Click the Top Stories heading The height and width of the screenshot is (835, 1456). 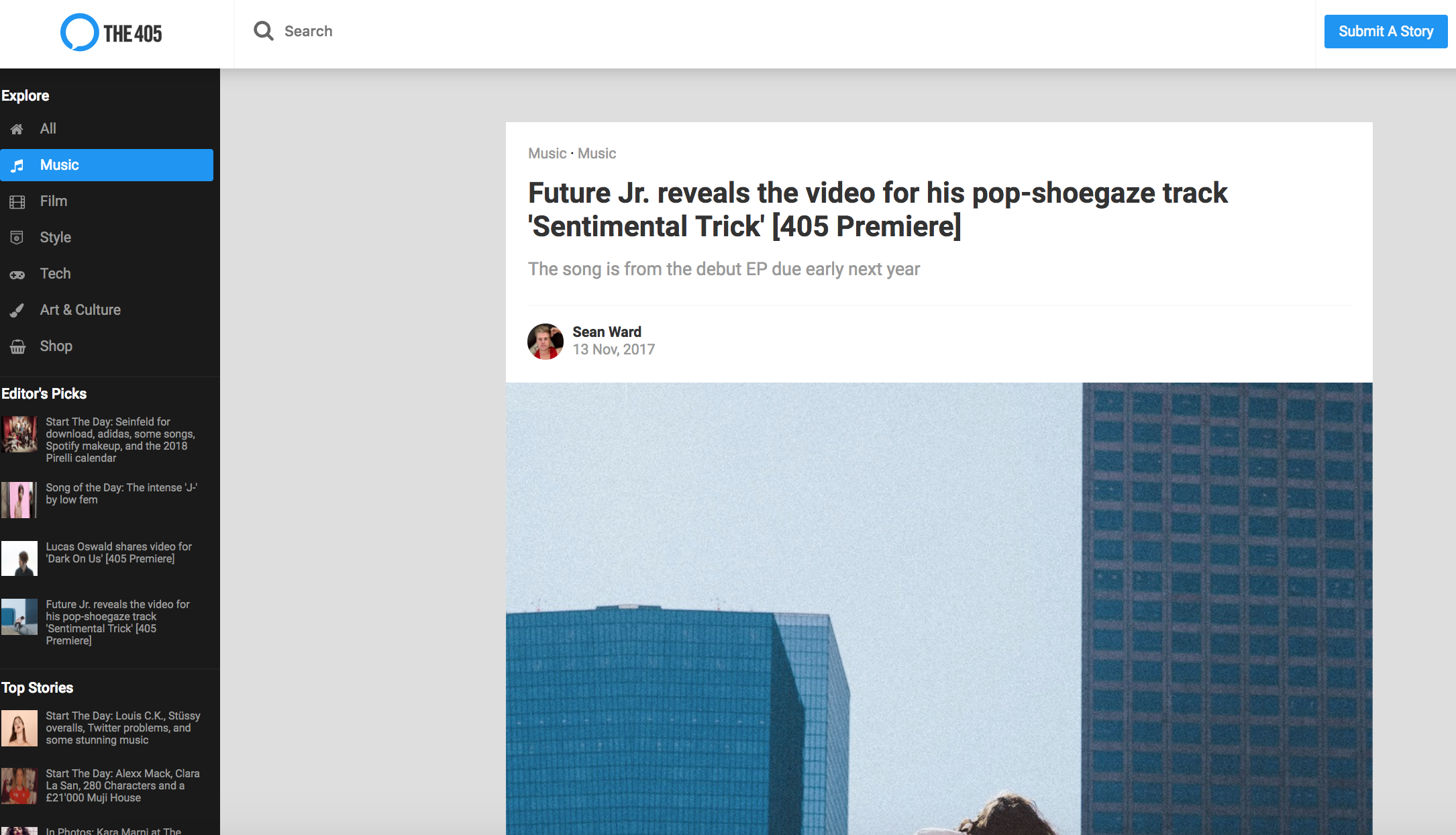37,688
